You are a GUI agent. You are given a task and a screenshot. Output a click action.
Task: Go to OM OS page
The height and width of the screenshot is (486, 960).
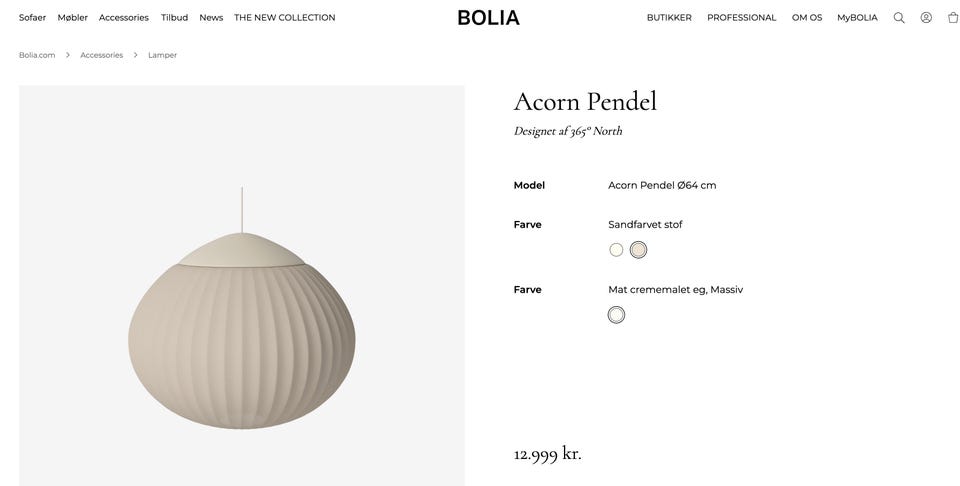[x=807, y=18]
